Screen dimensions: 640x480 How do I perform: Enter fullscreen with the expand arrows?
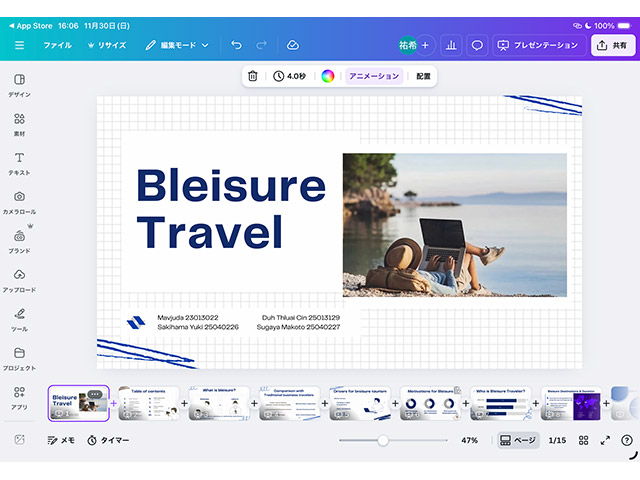pyautogui.click(x=605, y=440)
